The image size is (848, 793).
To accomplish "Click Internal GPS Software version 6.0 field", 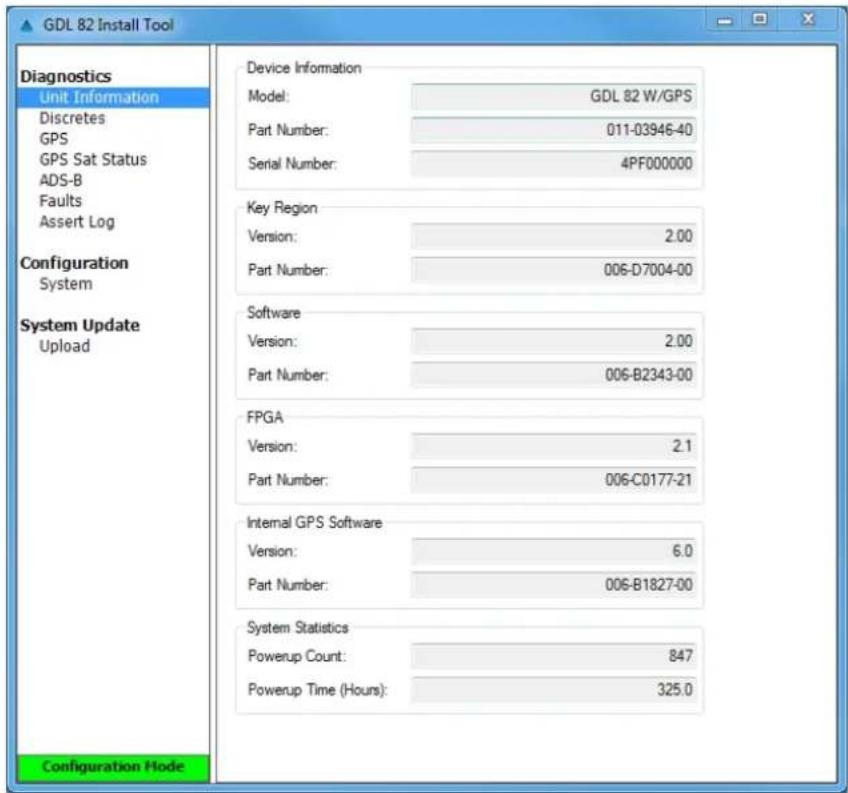I will (x=554, y=551).
